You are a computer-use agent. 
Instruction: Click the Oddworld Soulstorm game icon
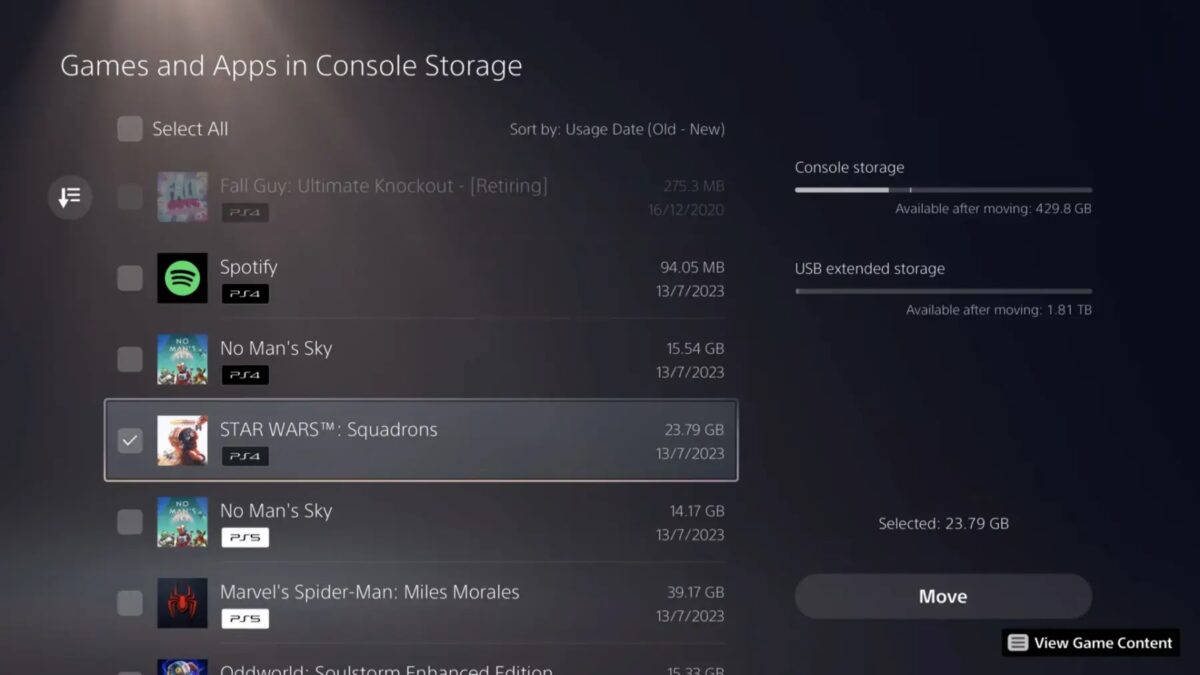point(182,667)
